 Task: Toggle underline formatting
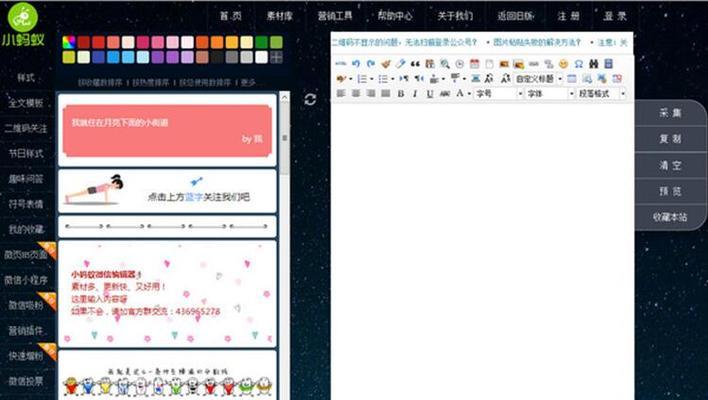click(430, 93)
